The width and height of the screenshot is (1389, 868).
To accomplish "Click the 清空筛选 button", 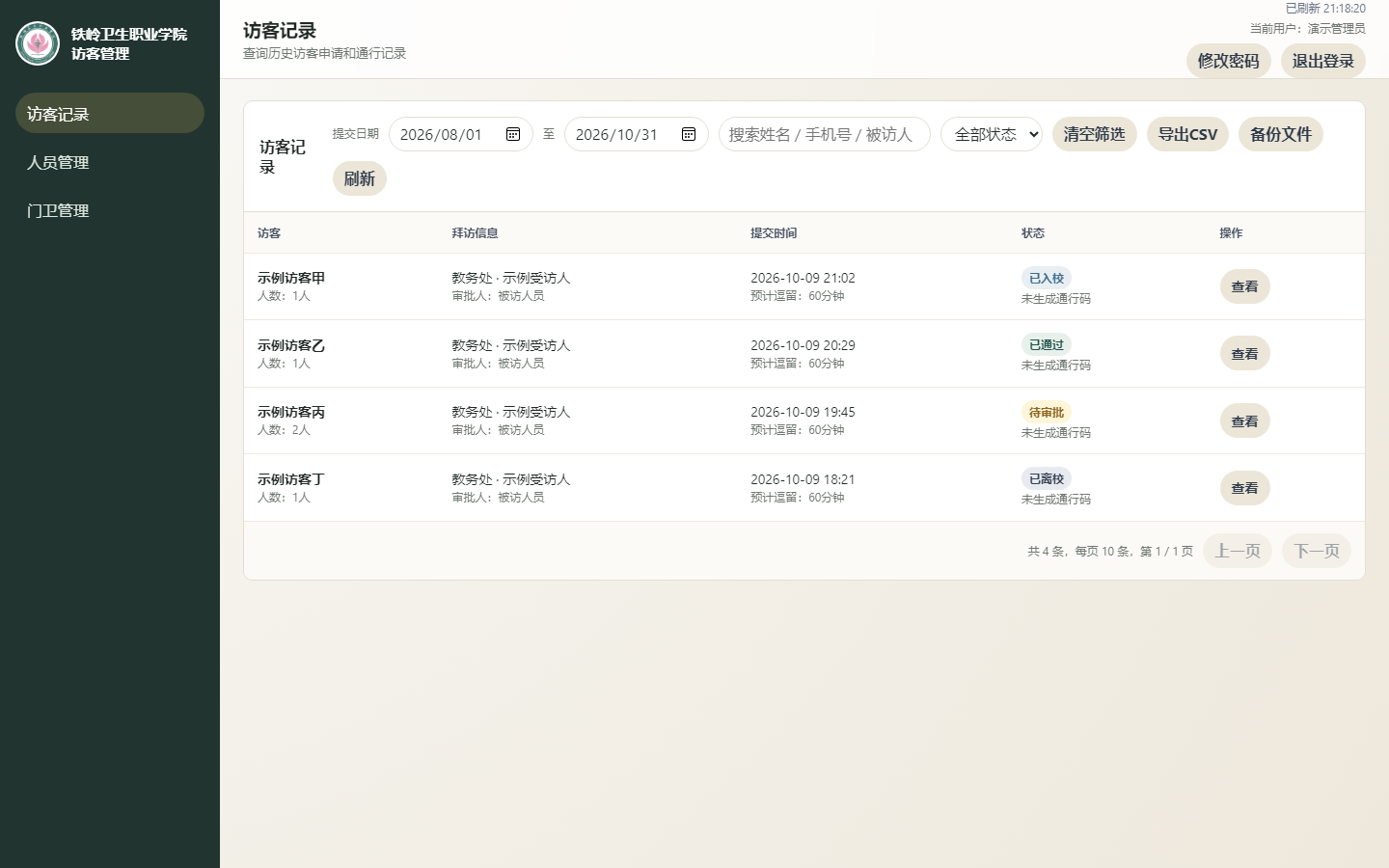I will click(x=1095, y=134).
